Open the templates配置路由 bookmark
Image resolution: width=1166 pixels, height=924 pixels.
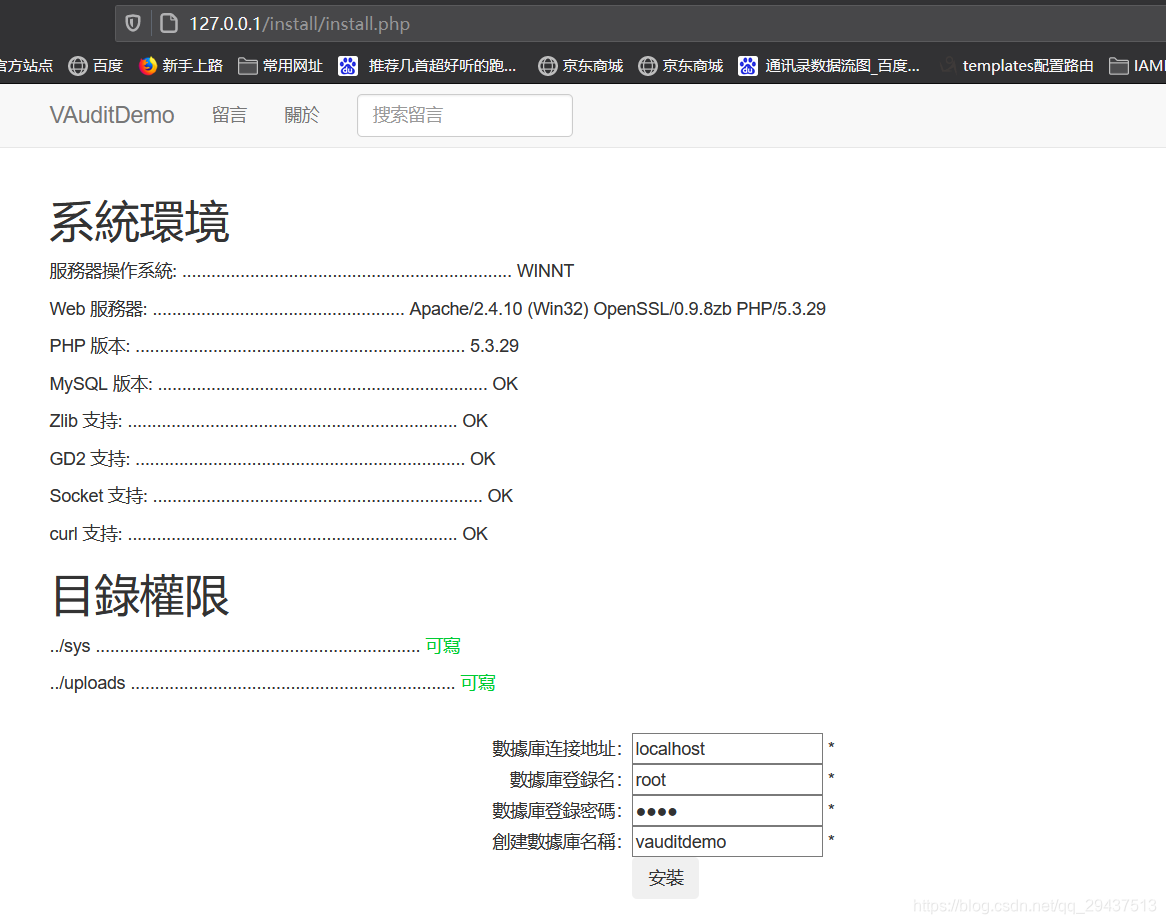click(x=1016, y=66)
